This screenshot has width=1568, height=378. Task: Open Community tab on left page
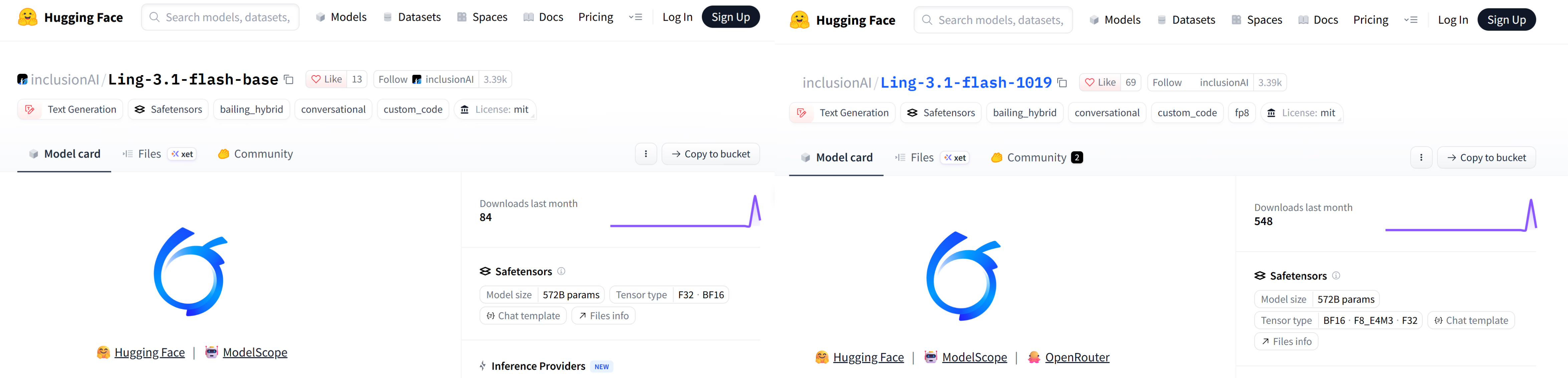tap(256, 154)
